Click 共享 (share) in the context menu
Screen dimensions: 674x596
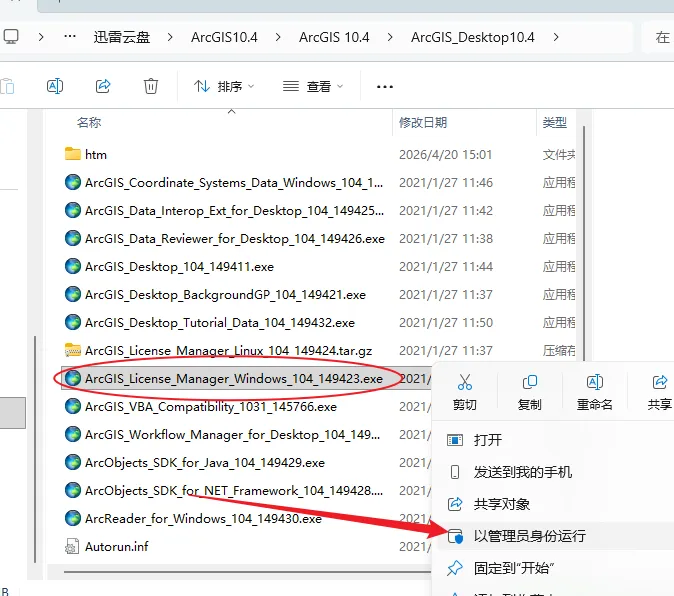659,392
